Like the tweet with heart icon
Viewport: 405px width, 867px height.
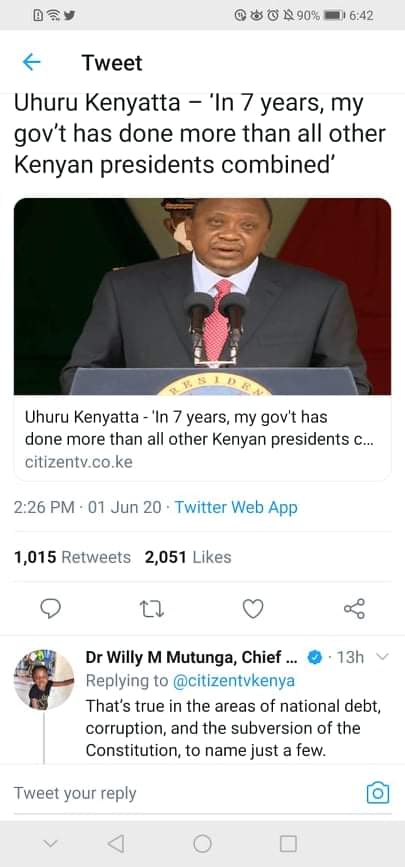[253, 609]
